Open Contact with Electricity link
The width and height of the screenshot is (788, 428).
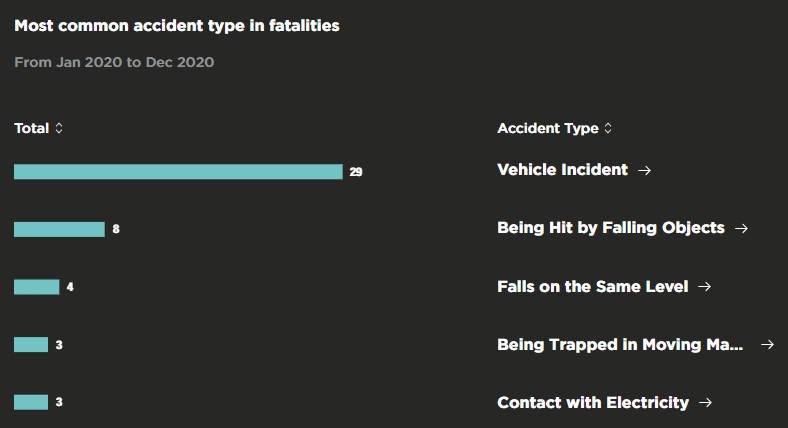pyautogui.click(x=593, y=402)
